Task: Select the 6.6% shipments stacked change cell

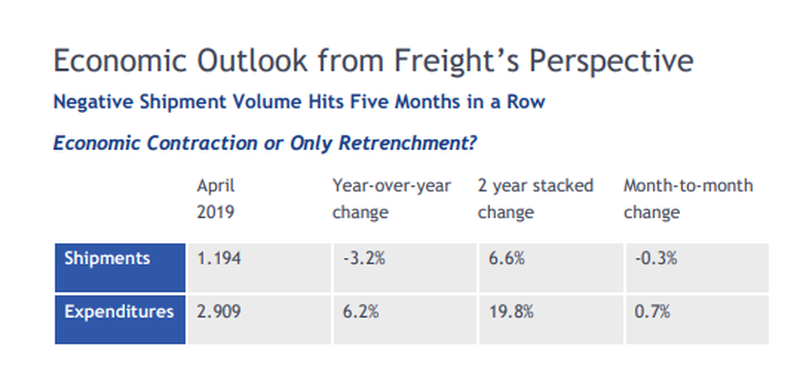Action: [551, 267]
